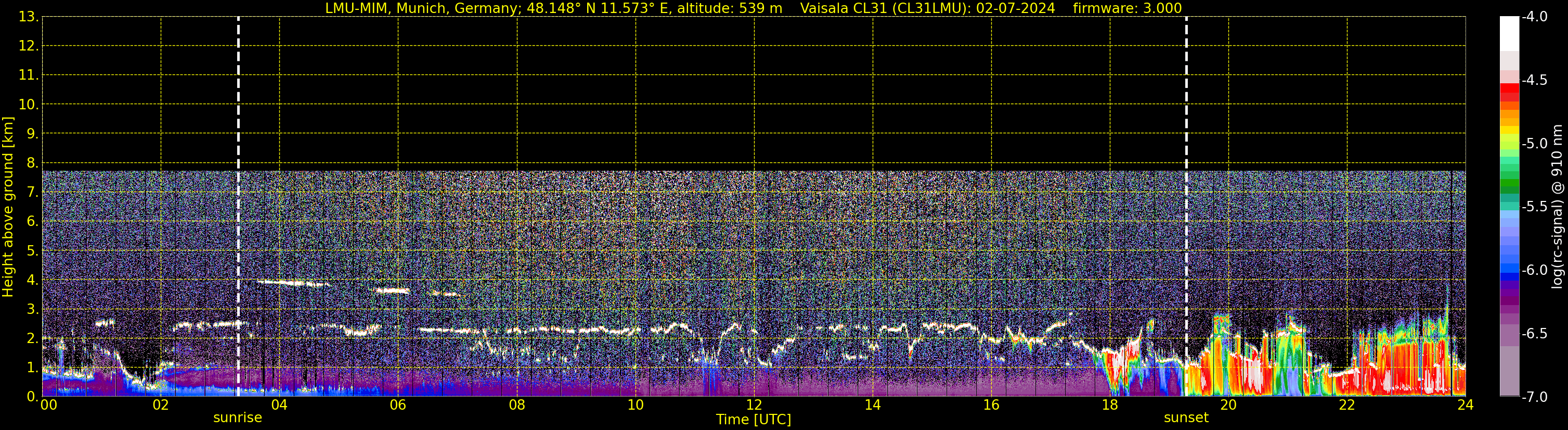Click the y-axis tick label 7
This screenshot has width=1568, height=430.
coord(32,193)
